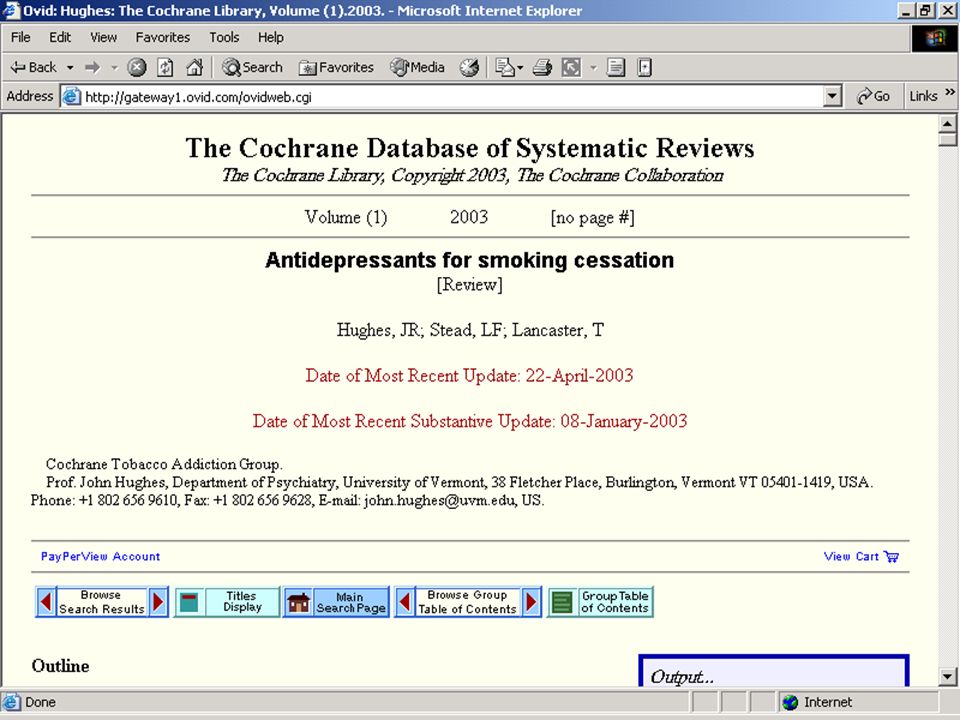Open the Media pane from the toolbar

pyautogui.click(x=418, y=67)
